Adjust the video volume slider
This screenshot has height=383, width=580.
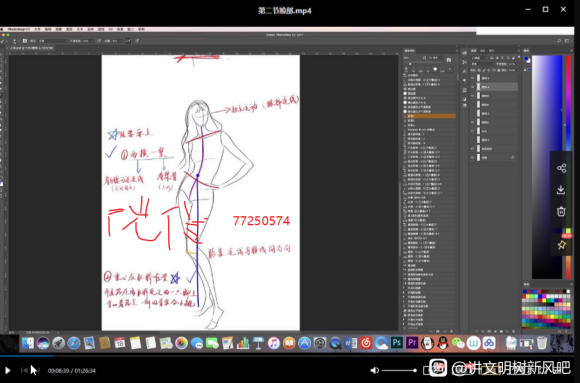(x=399, y=370)
